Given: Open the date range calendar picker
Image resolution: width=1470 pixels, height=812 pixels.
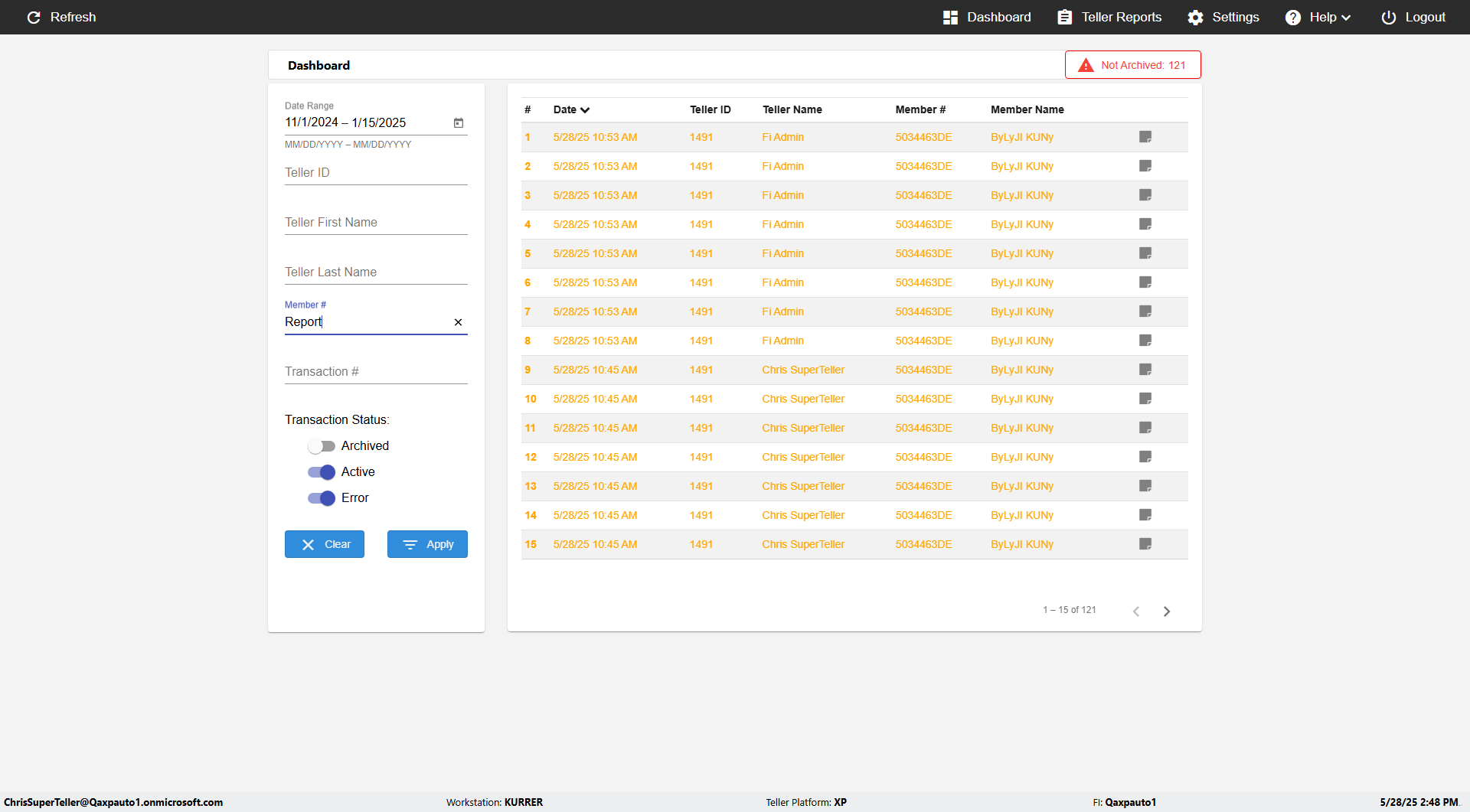Looking at the screenshot, I should click(459, 122).
